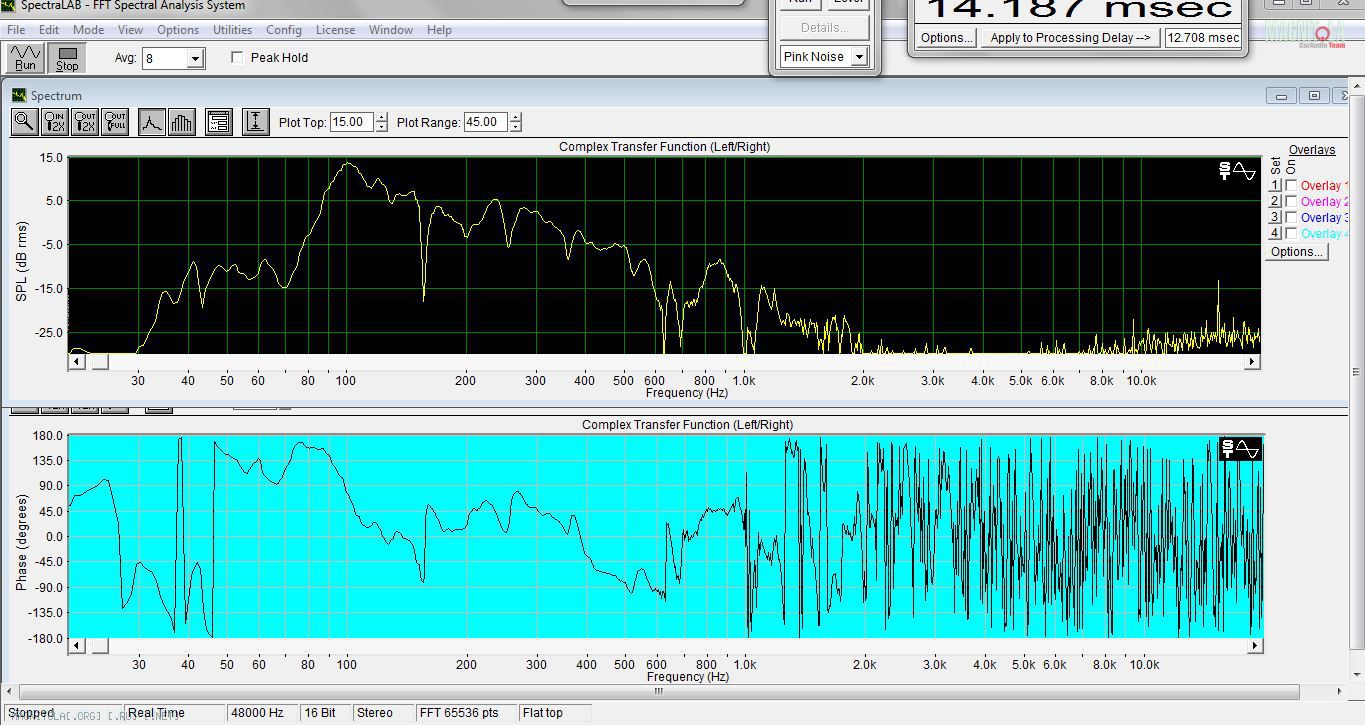Switch to bar graph display mode
1365x725 pixels.
click(182, 123)
